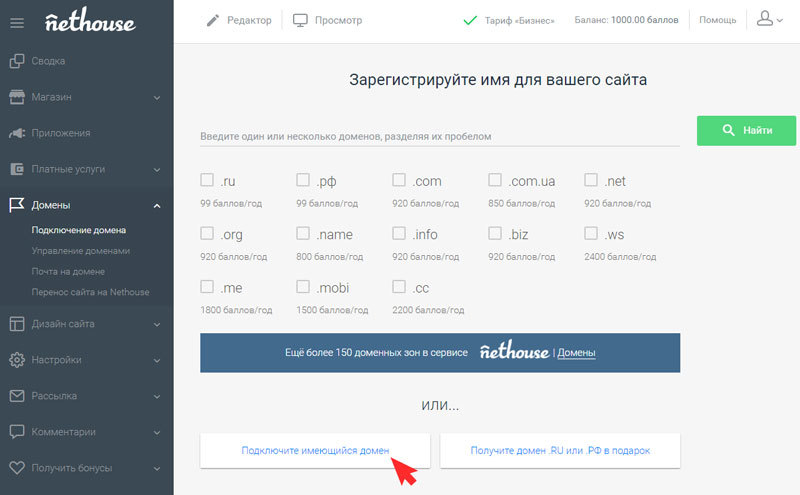Expand the Рассылка section chevron
Screen dimensions: 800x495
click(x=157, y=397)
